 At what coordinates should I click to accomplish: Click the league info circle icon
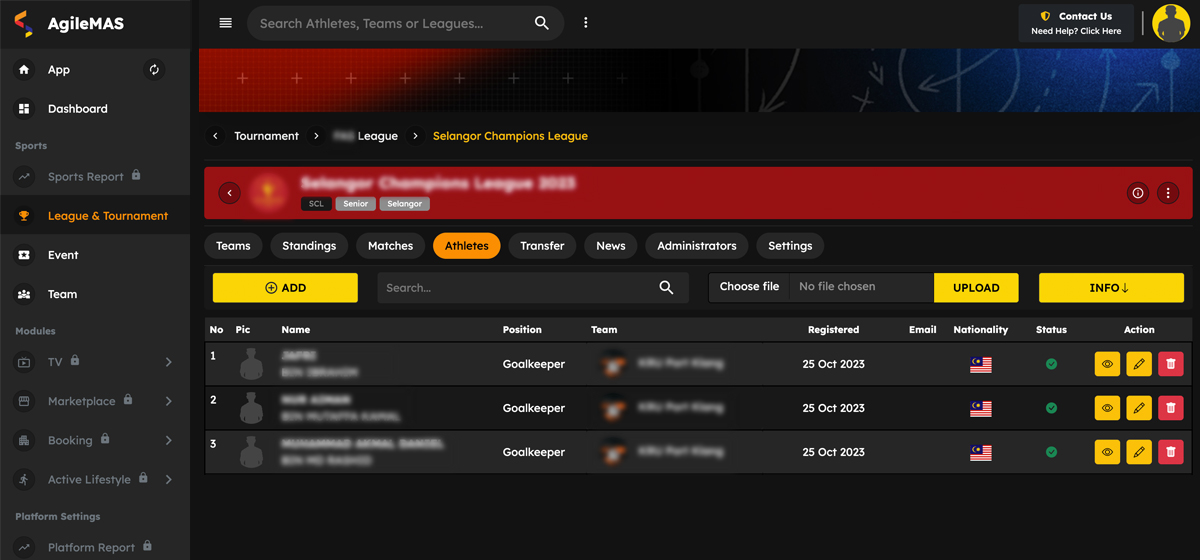tap(1137, 193)
